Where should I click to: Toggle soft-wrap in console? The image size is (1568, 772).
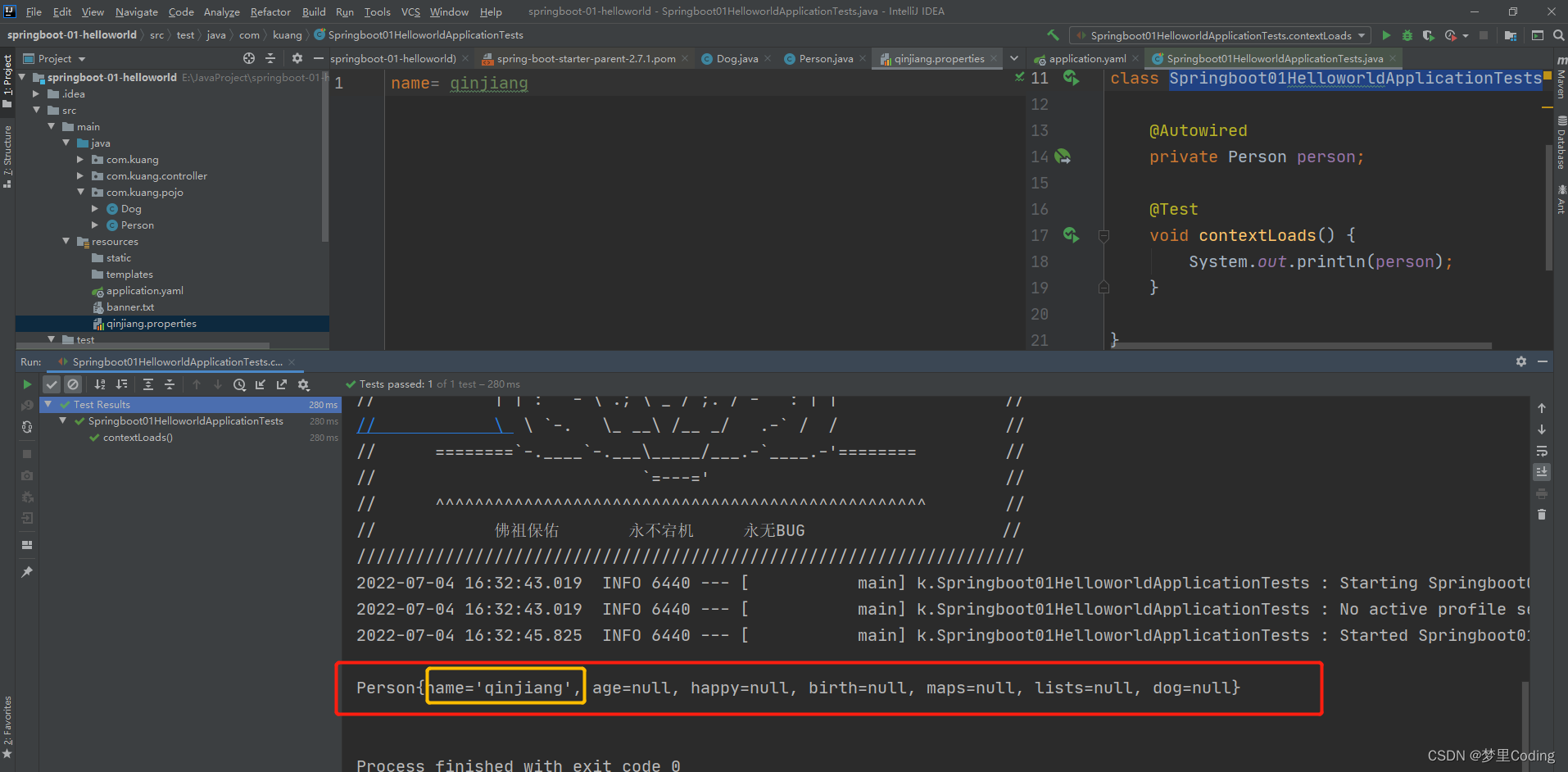pos(1542,451)
